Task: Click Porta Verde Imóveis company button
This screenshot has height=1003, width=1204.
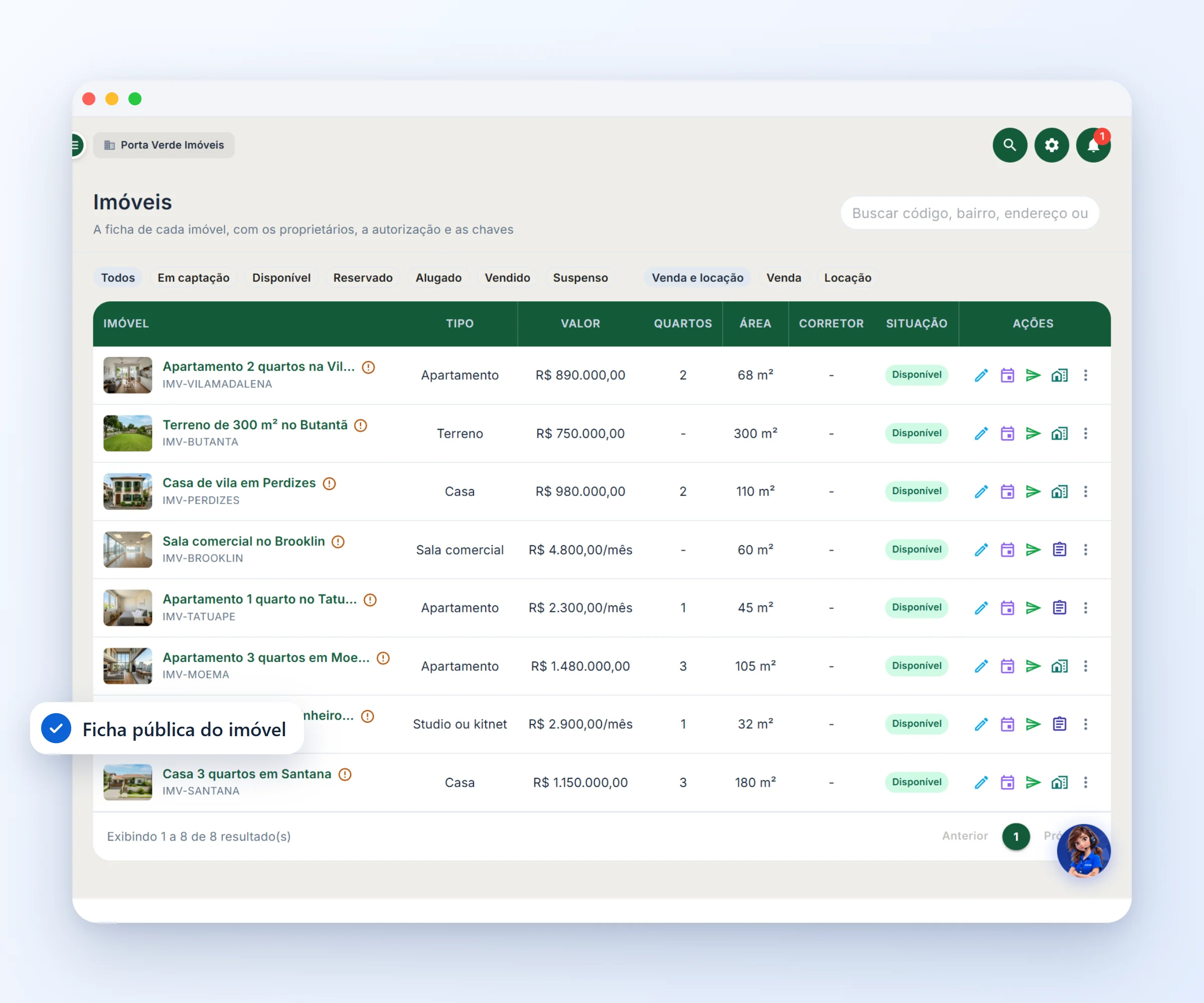Action: click(164, 145)
